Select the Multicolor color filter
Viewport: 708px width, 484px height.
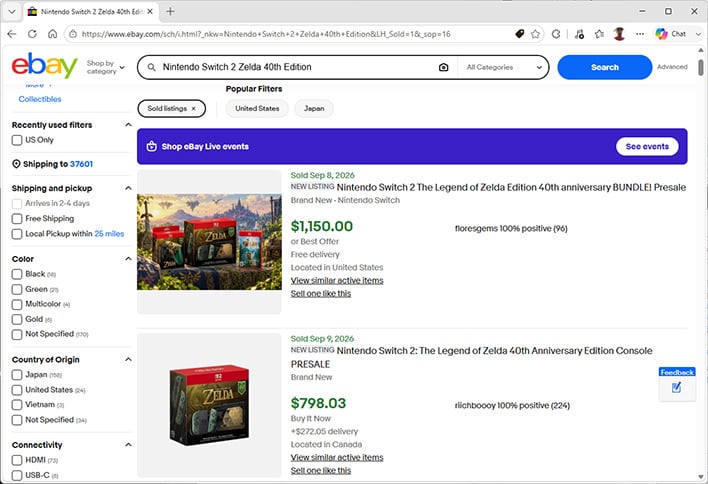pyautogui.click(x=17, y=304)
